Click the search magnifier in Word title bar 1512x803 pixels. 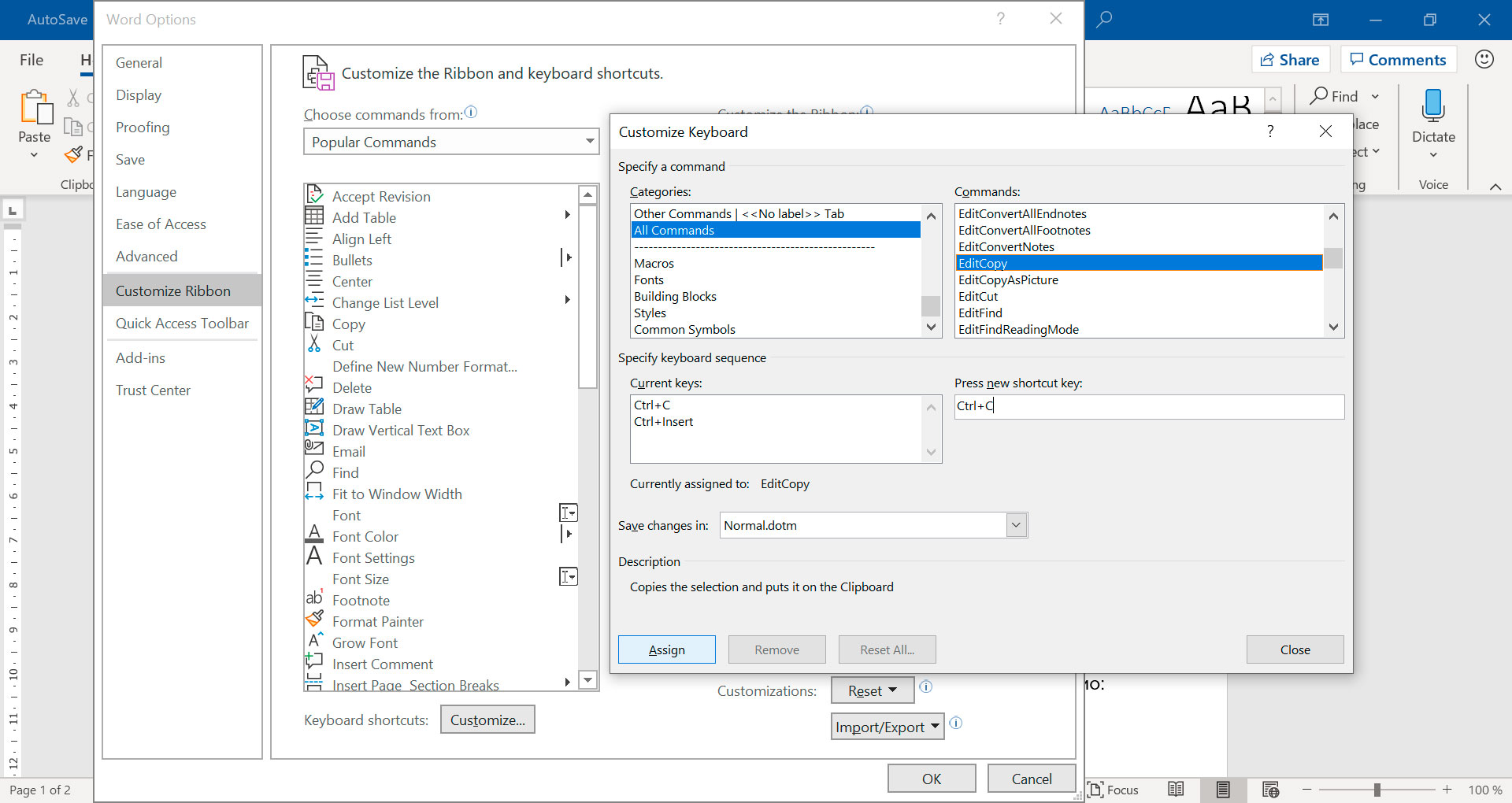[1104, 19]
